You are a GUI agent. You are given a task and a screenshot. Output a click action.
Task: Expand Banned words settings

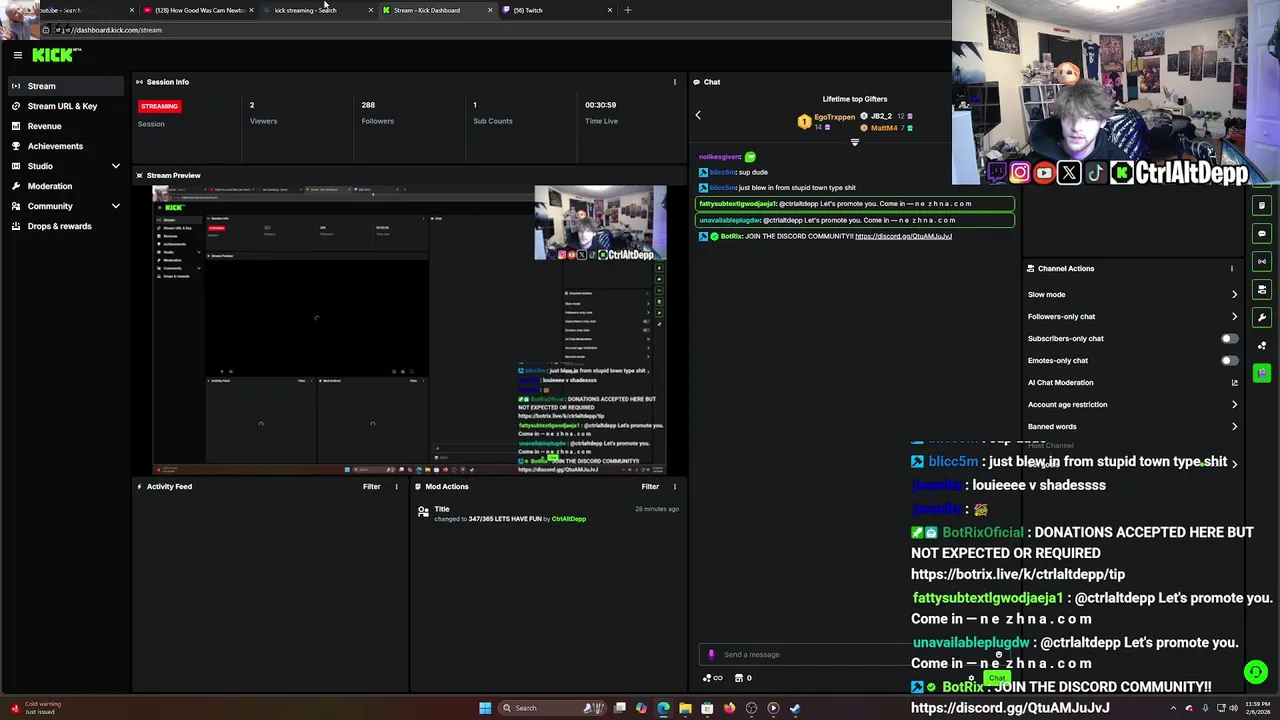click(x=1132, y=427)
